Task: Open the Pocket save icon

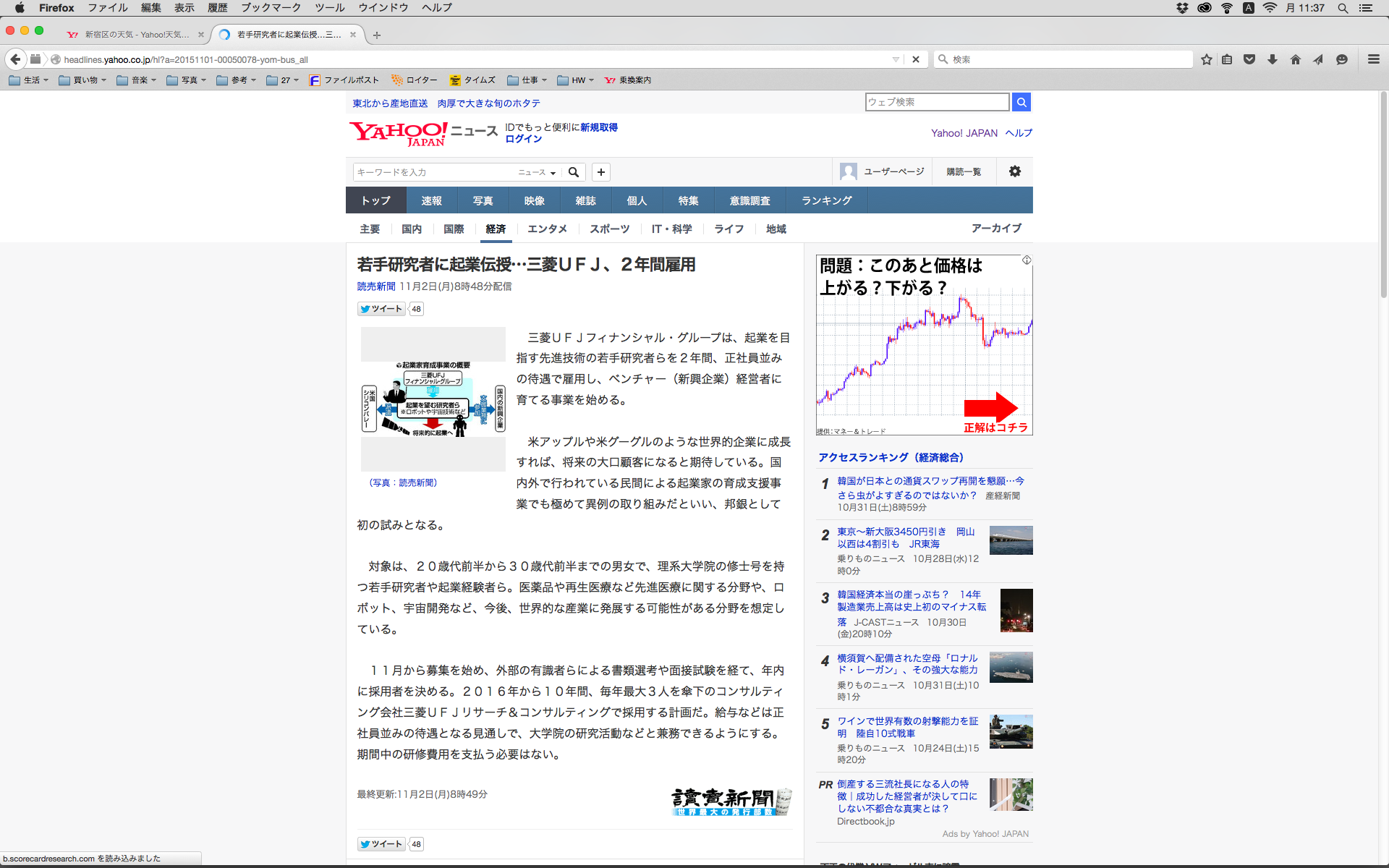Action: point(1249,59)
